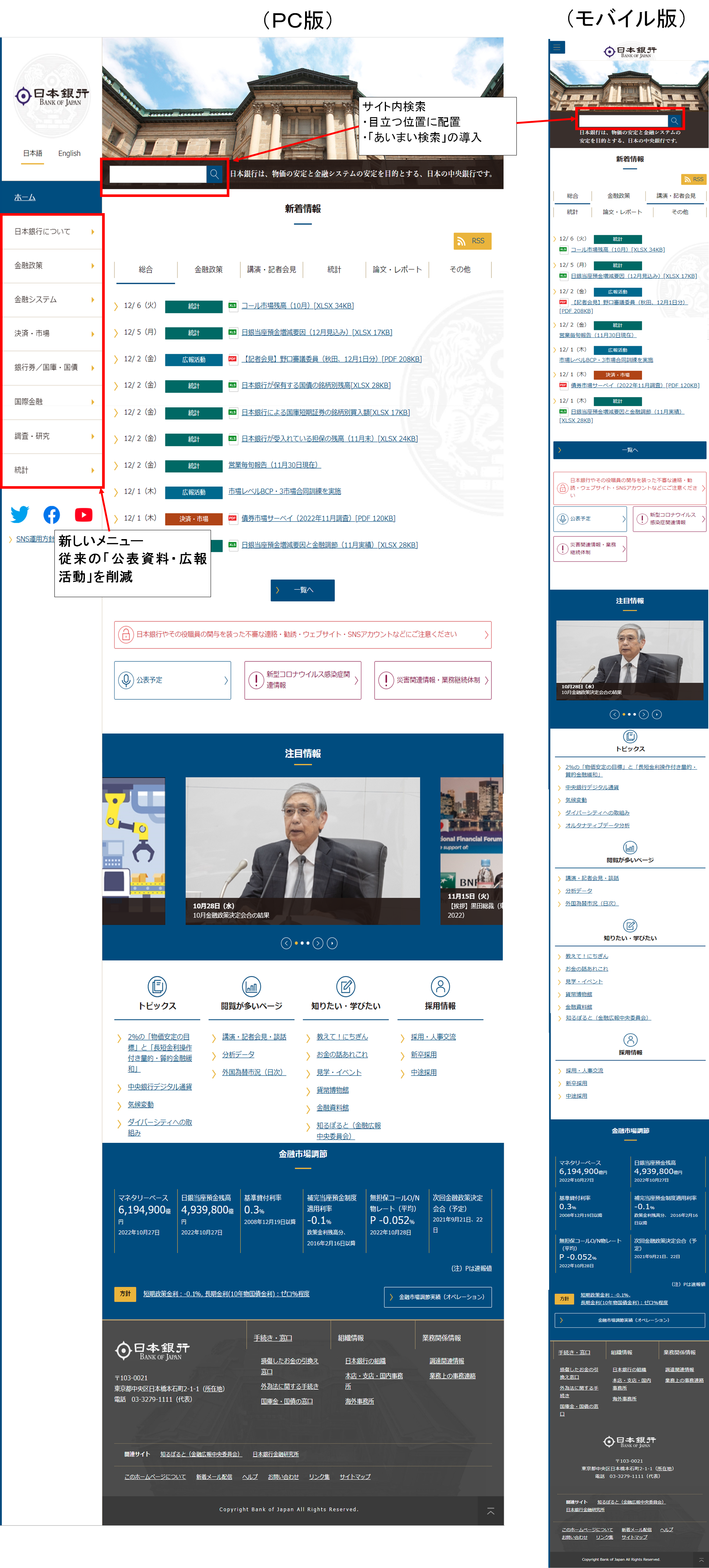Open 災害関連情報・業務継続体制 alert button in PC
Screen dimensions: 709x1568
tap(433, 680)
